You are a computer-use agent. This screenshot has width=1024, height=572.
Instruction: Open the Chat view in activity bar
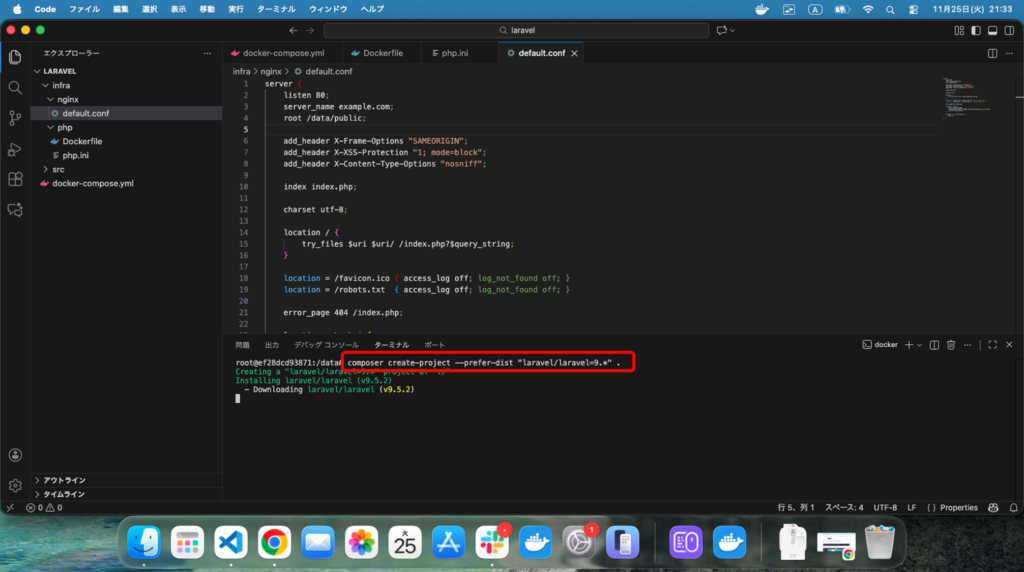coord(15,210)
